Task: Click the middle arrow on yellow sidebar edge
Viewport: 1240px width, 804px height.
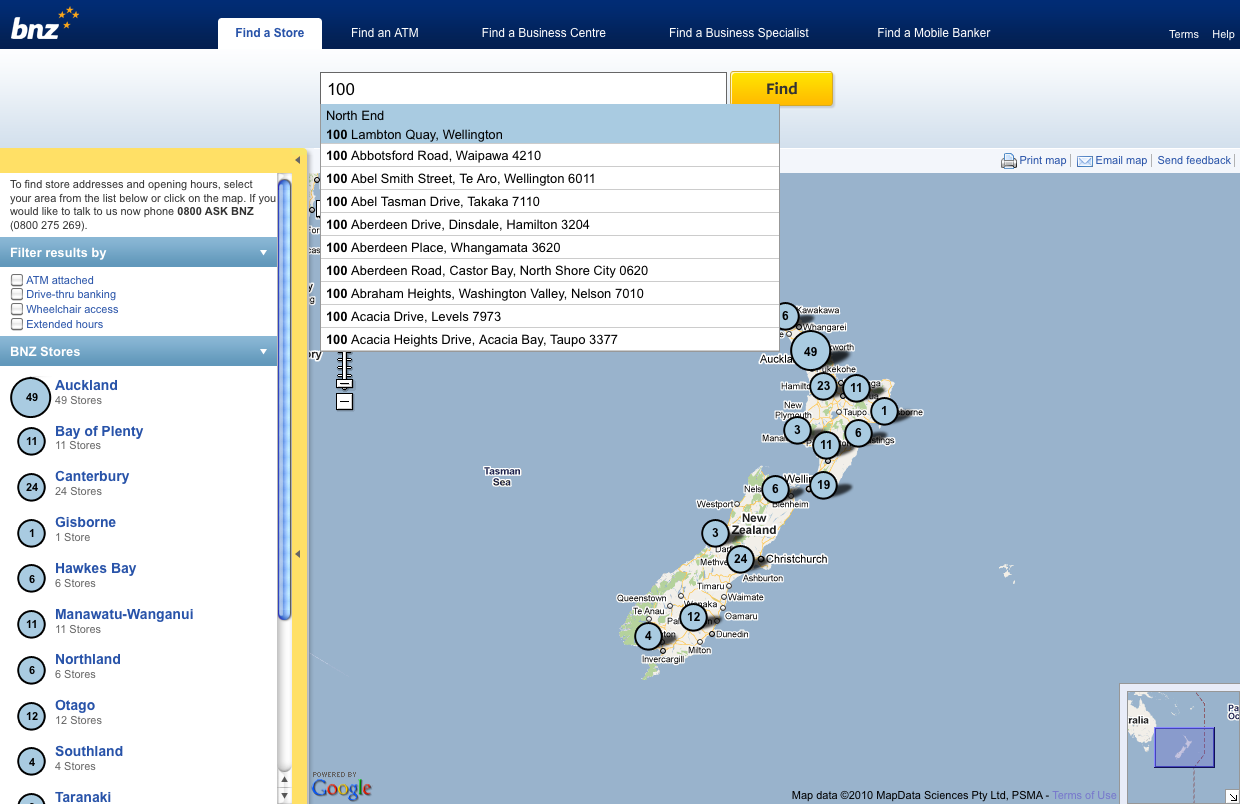Action: (x=297, y=553)
